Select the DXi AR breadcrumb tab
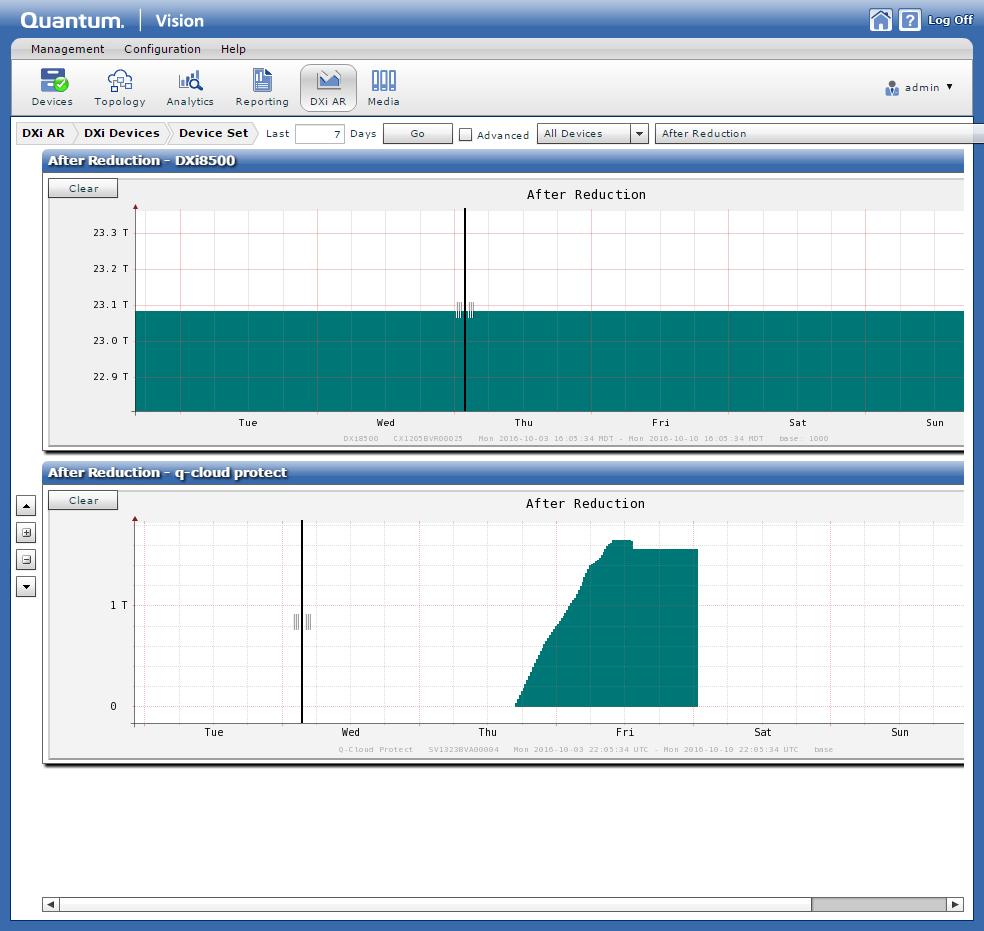Viewport: 984px width, 931px height. click(44, 133)
